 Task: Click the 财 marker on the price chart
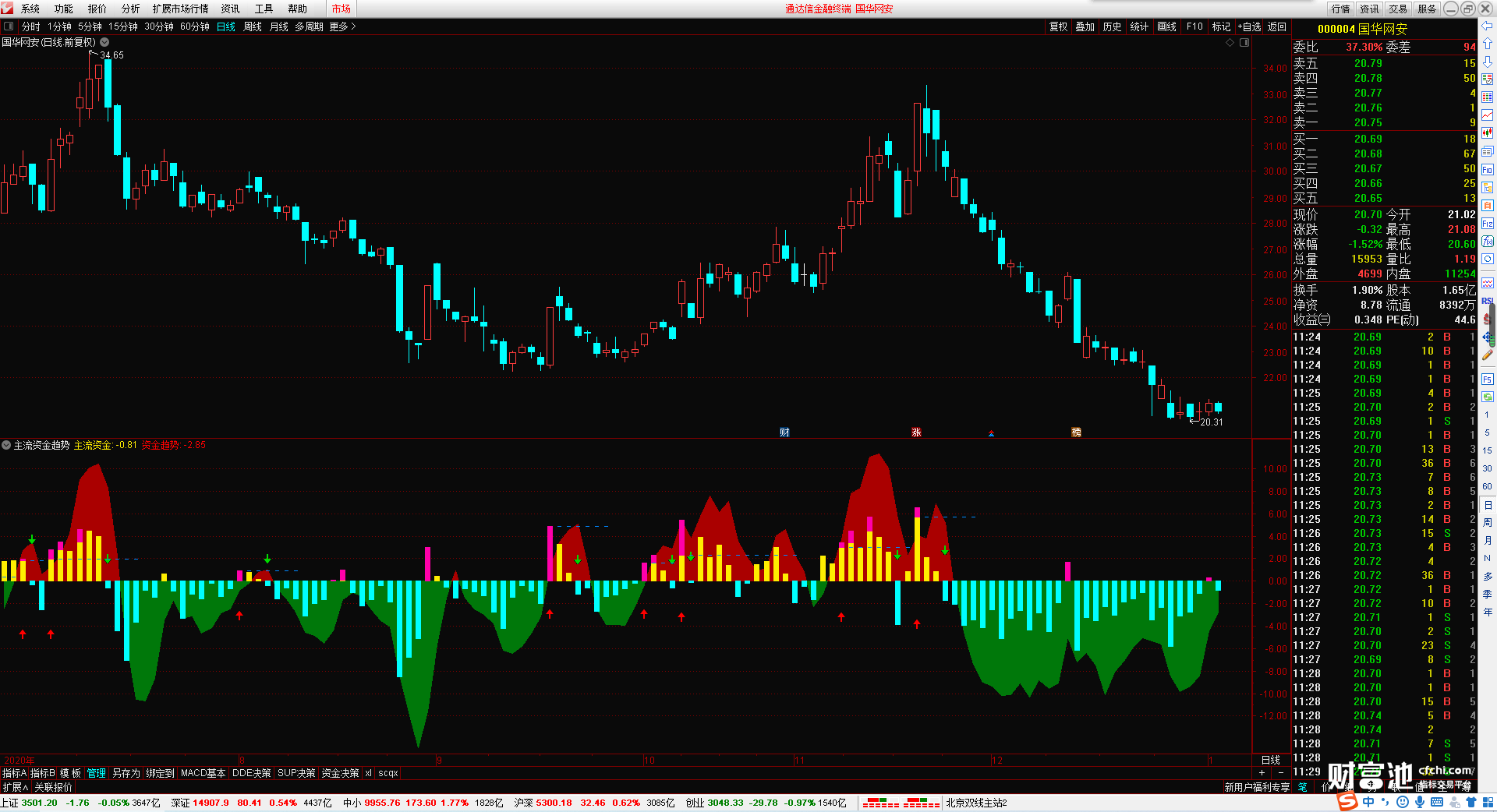(784, 432)
